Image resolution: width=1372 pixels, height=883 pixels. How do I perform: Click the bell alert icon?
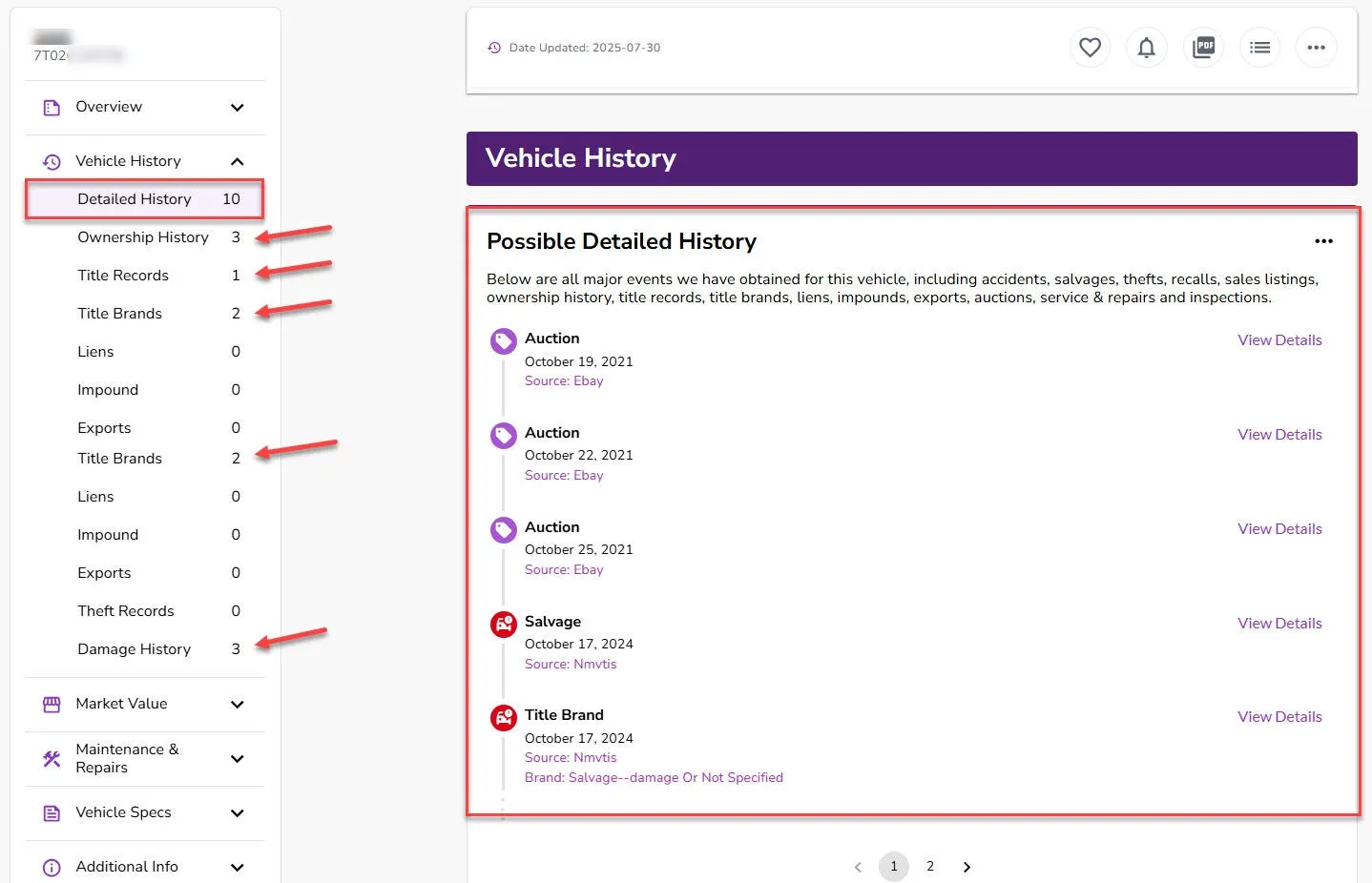click(x=1147, y=48)
